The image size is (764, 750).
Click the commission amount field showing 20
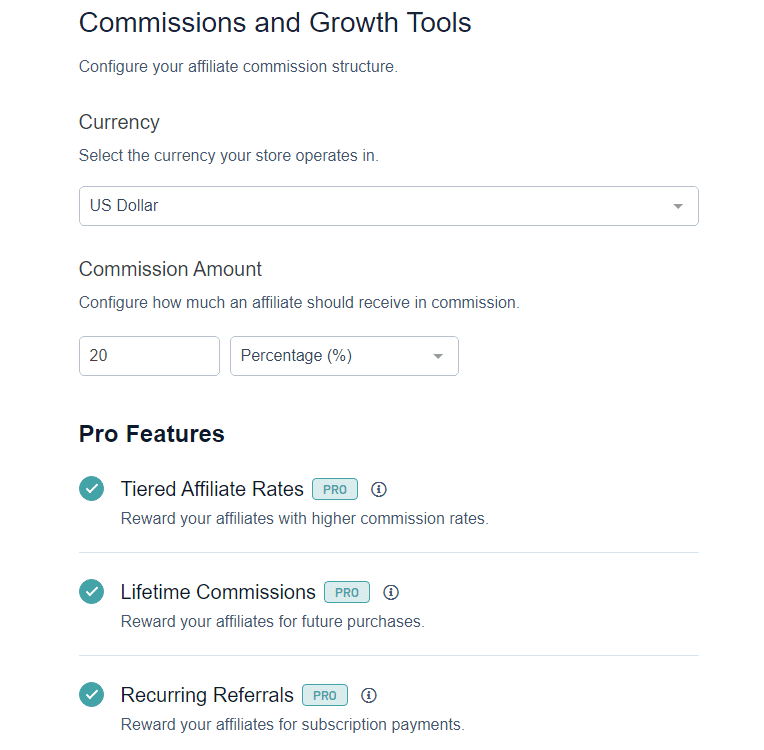(150, 356)
